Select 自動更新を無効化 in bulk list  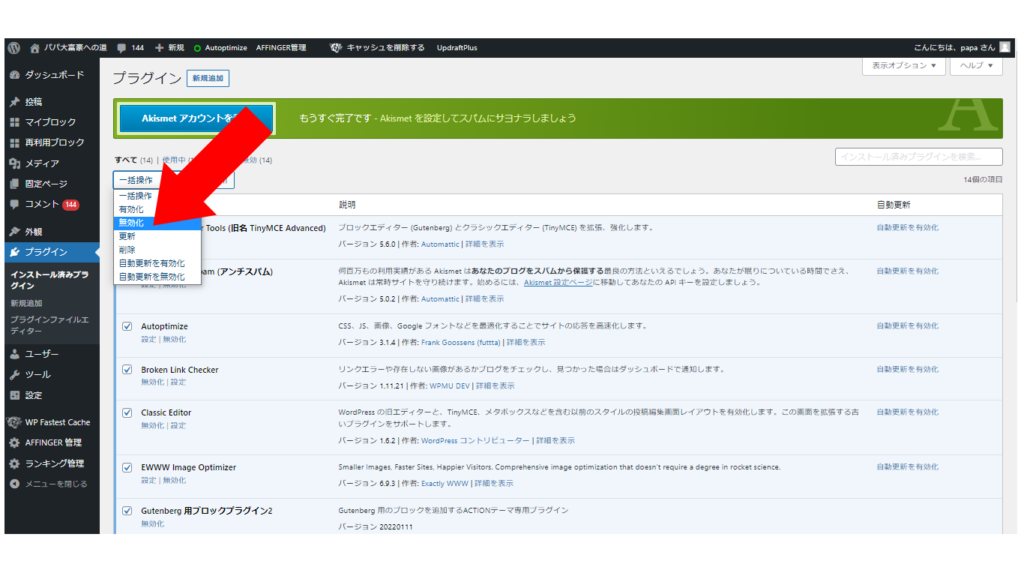157,277
